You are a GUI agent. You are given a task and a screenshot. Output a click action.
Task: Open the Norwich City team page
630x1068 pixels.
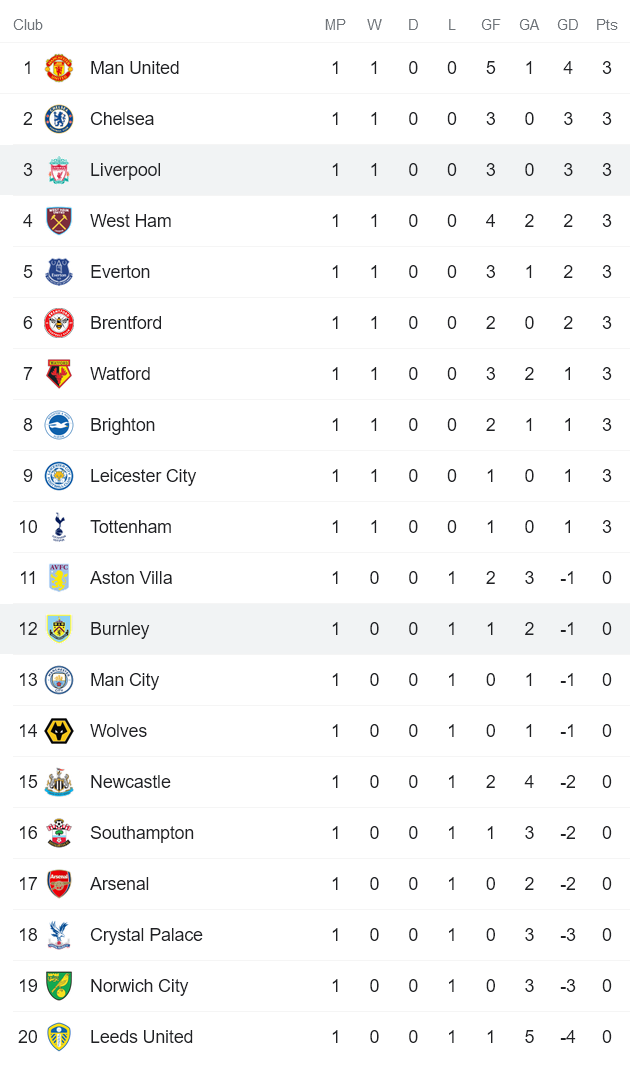pyautogui.click(x=139, y=986)
